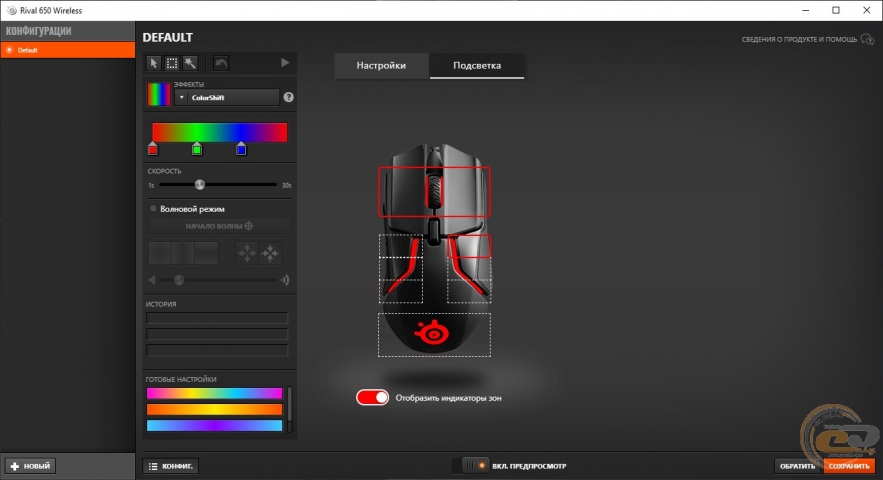Select the Default configuration
Viewport: 883px width, 480px height.
tap(68, 50)
